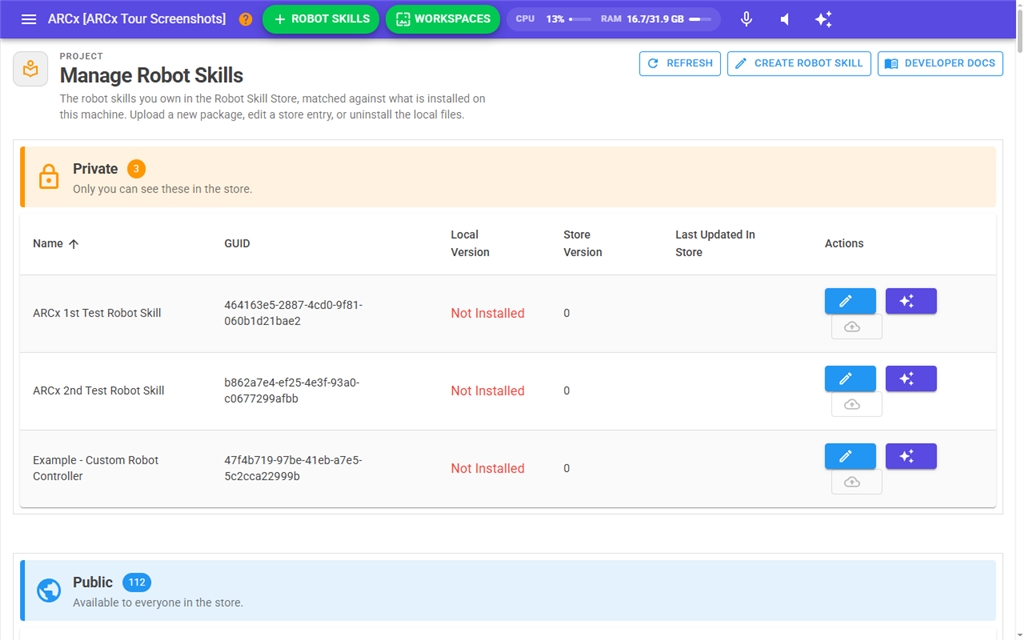This screenshot has height=640, width=1024.
Task: Click the Public section heading
Action: 93,582
